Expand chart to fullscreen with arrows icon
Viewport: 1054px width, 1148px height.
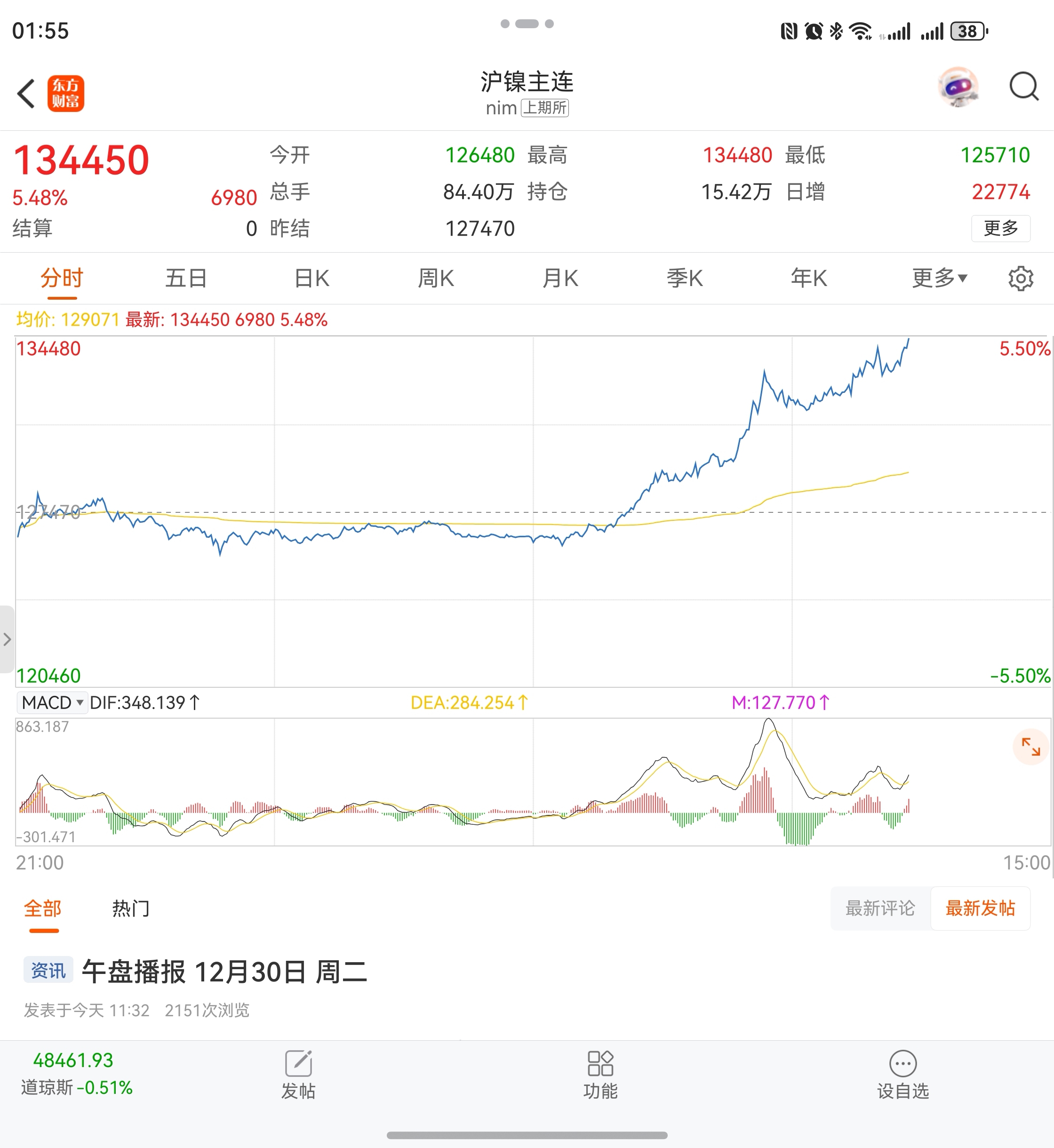pos(1030,747)
